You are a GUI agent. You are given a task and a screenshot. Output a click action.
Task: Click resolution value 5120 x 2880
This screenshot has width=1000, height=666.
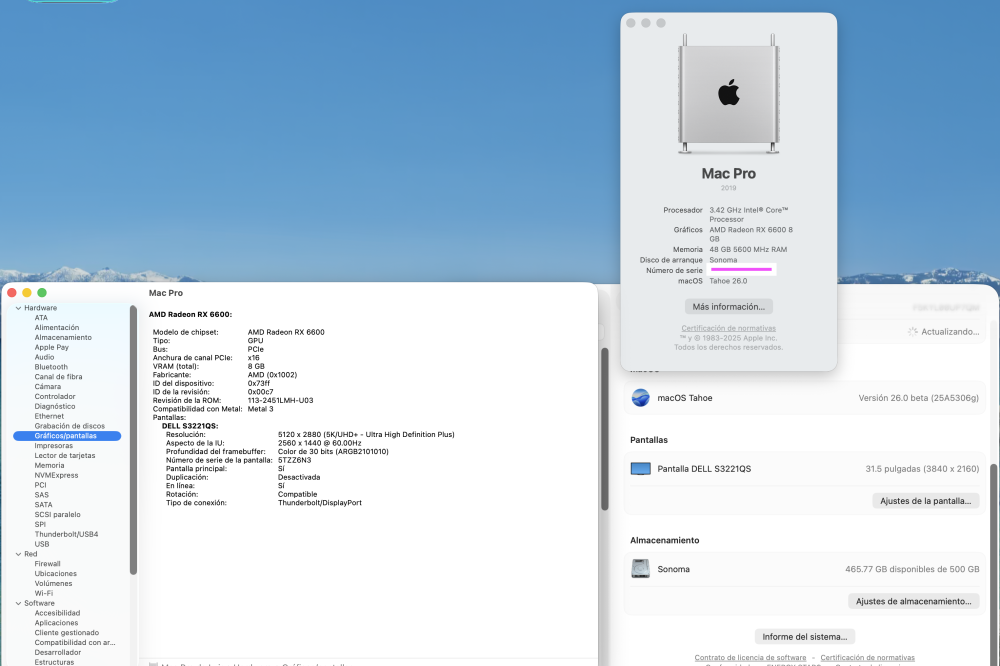(x=366, y=434)
